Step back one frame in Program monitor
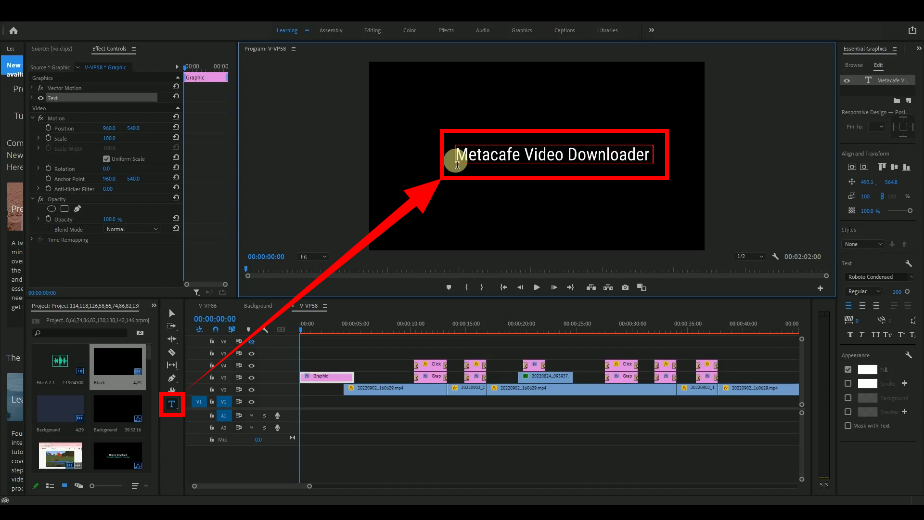This screenshot has height=520, width=924. coord(520,287)
